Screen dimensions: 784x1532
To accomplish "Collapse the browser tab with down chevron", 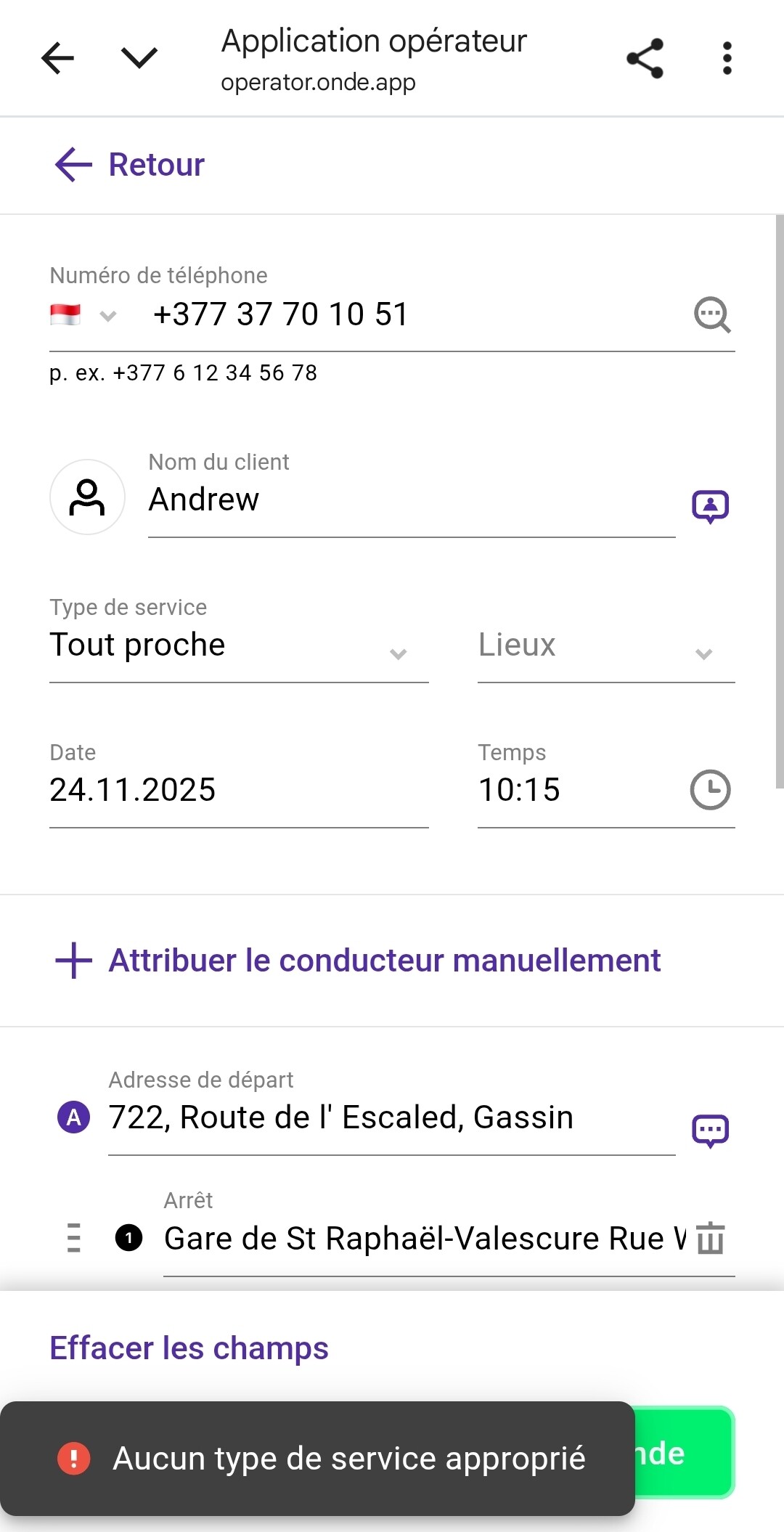I will tap(139, 58).
